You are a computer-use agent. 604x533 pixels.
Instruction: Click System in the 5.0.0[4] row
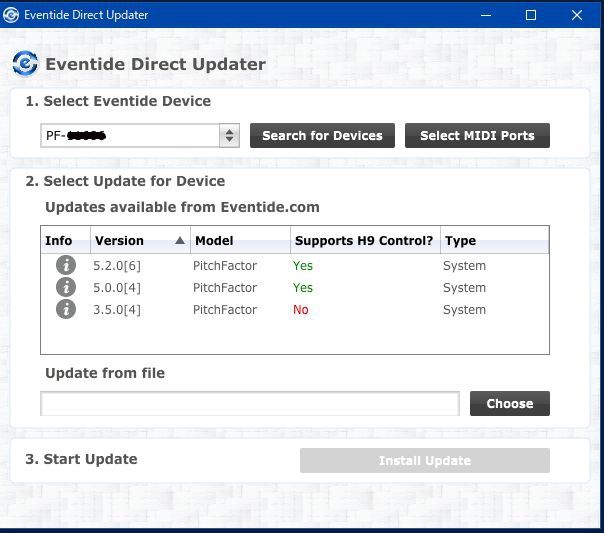[464, 288]
